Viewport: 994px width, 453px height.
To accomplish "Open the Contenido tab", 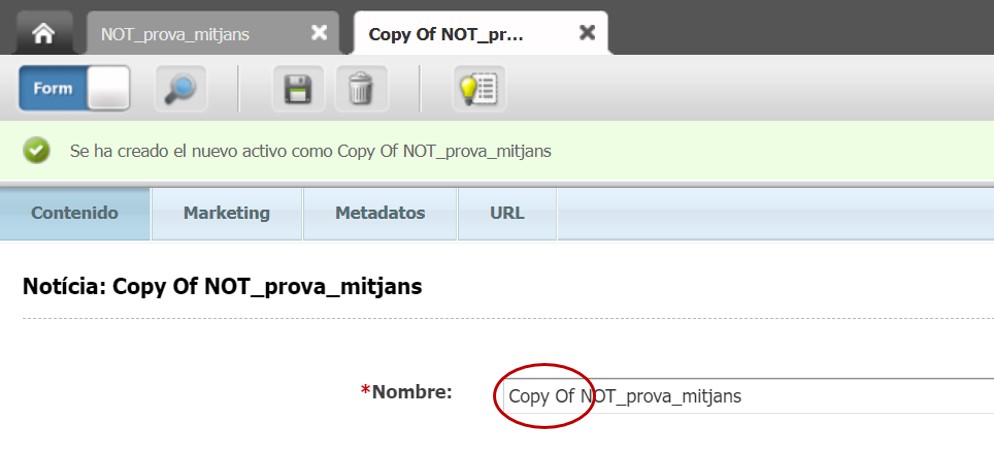I will pyautogui.click(x=75, y=213).
